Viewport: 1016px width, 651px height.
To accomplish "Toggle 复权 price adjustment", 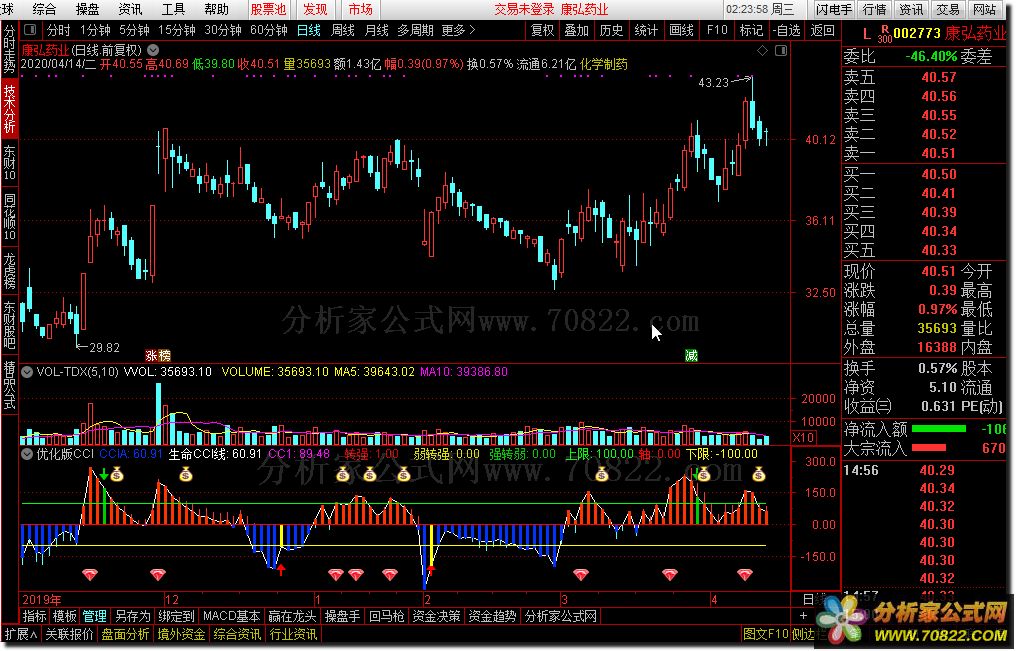I will 542,30.
